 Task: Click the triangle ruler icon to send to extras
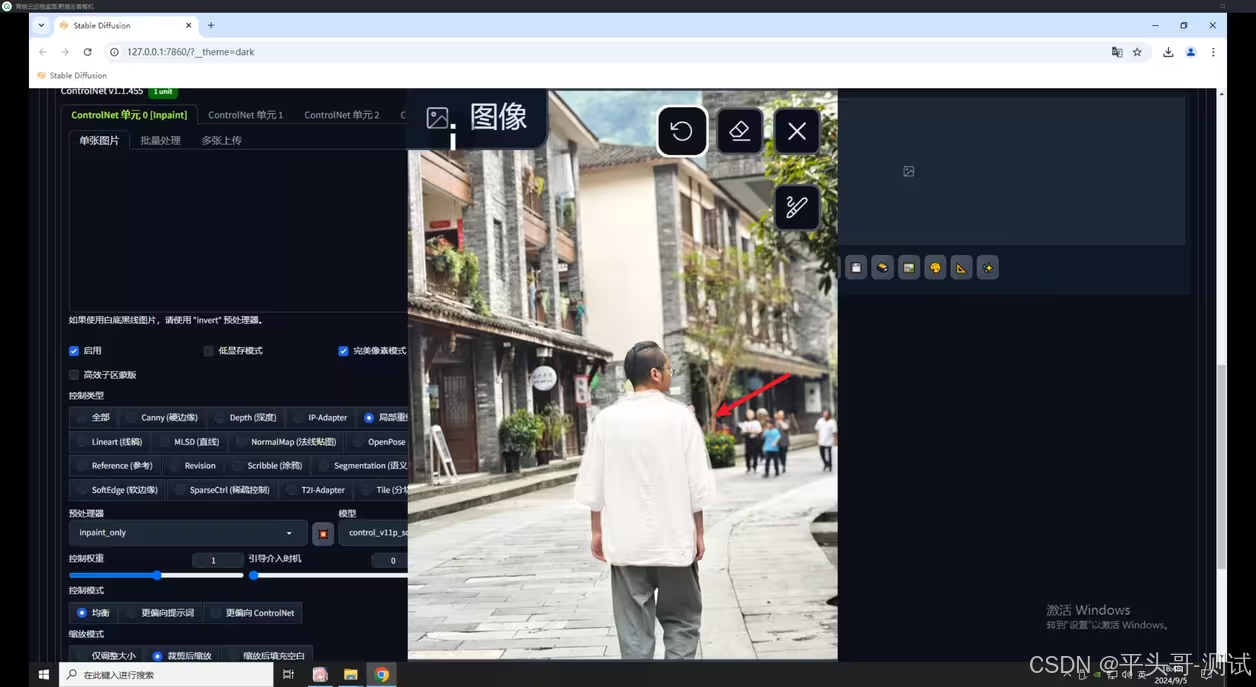[961, 268]
